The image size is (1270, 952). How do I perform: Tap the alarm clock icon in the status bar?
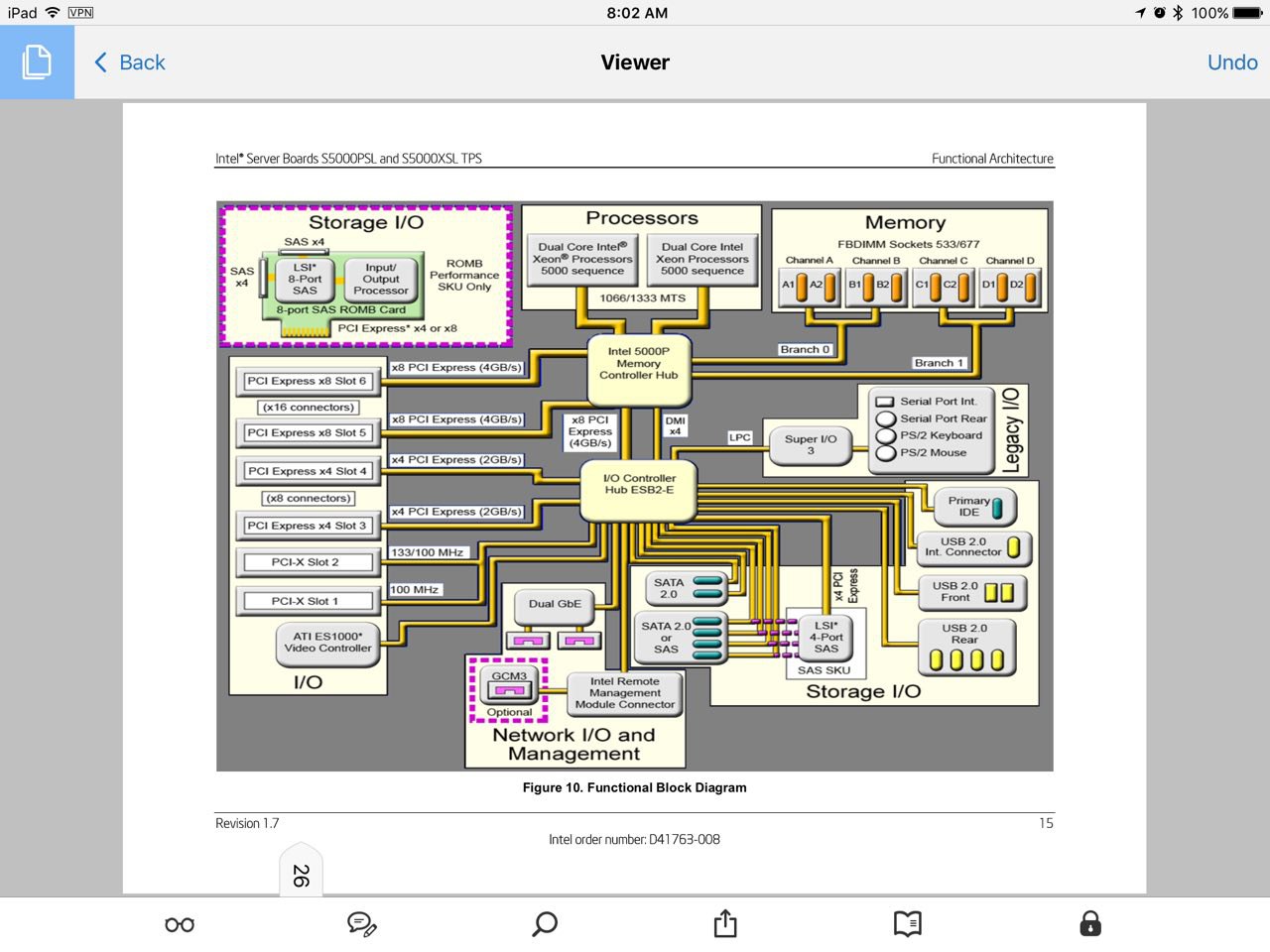(1159, 13)
